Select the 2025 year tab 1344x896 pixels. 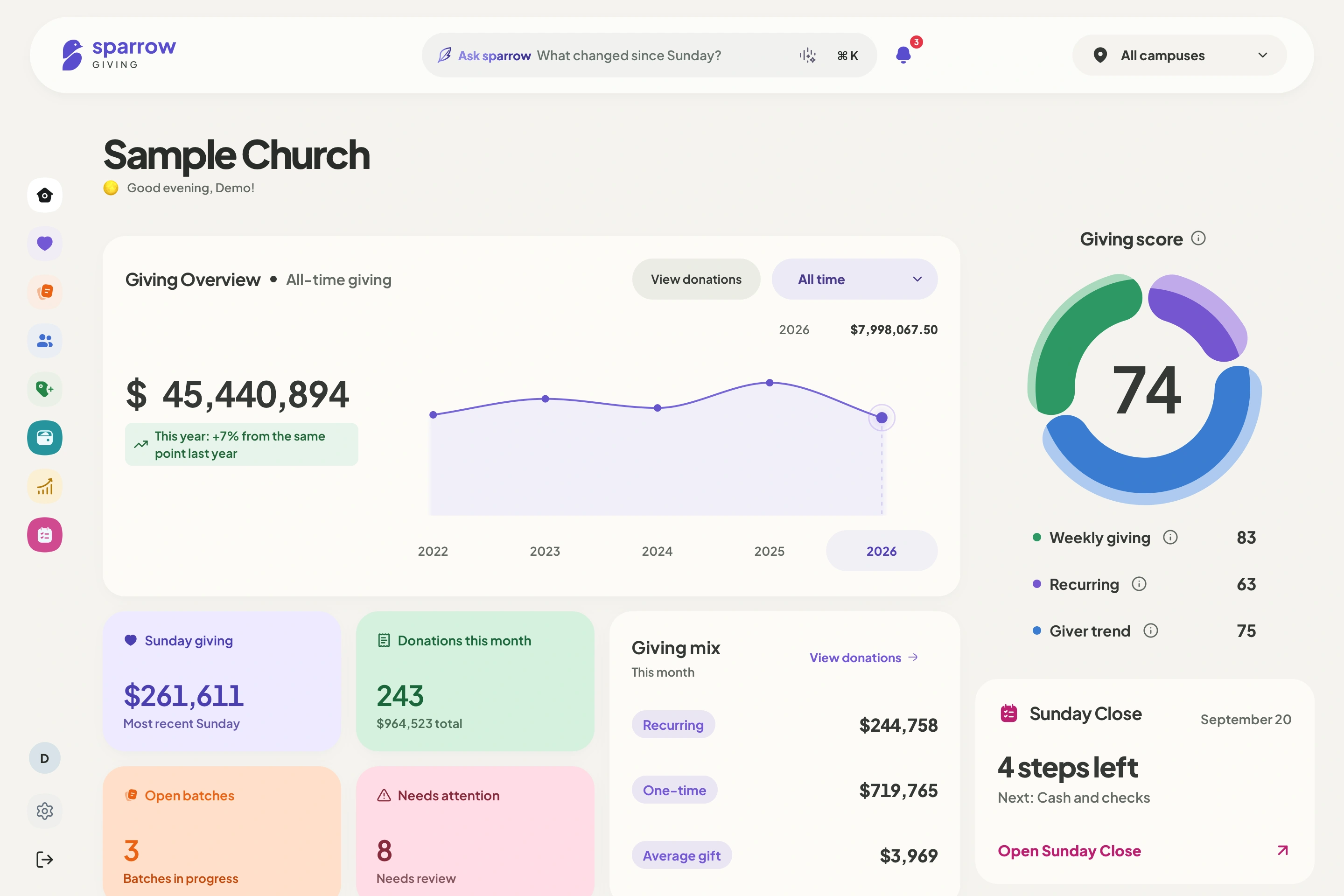tap(769, 552)
